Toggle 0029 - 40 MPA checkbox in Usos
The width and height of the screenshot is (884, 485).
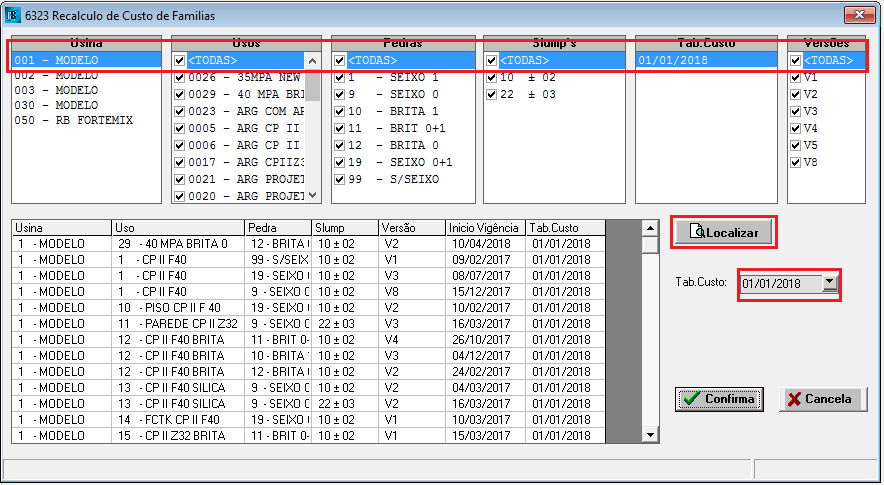[179, 94]
